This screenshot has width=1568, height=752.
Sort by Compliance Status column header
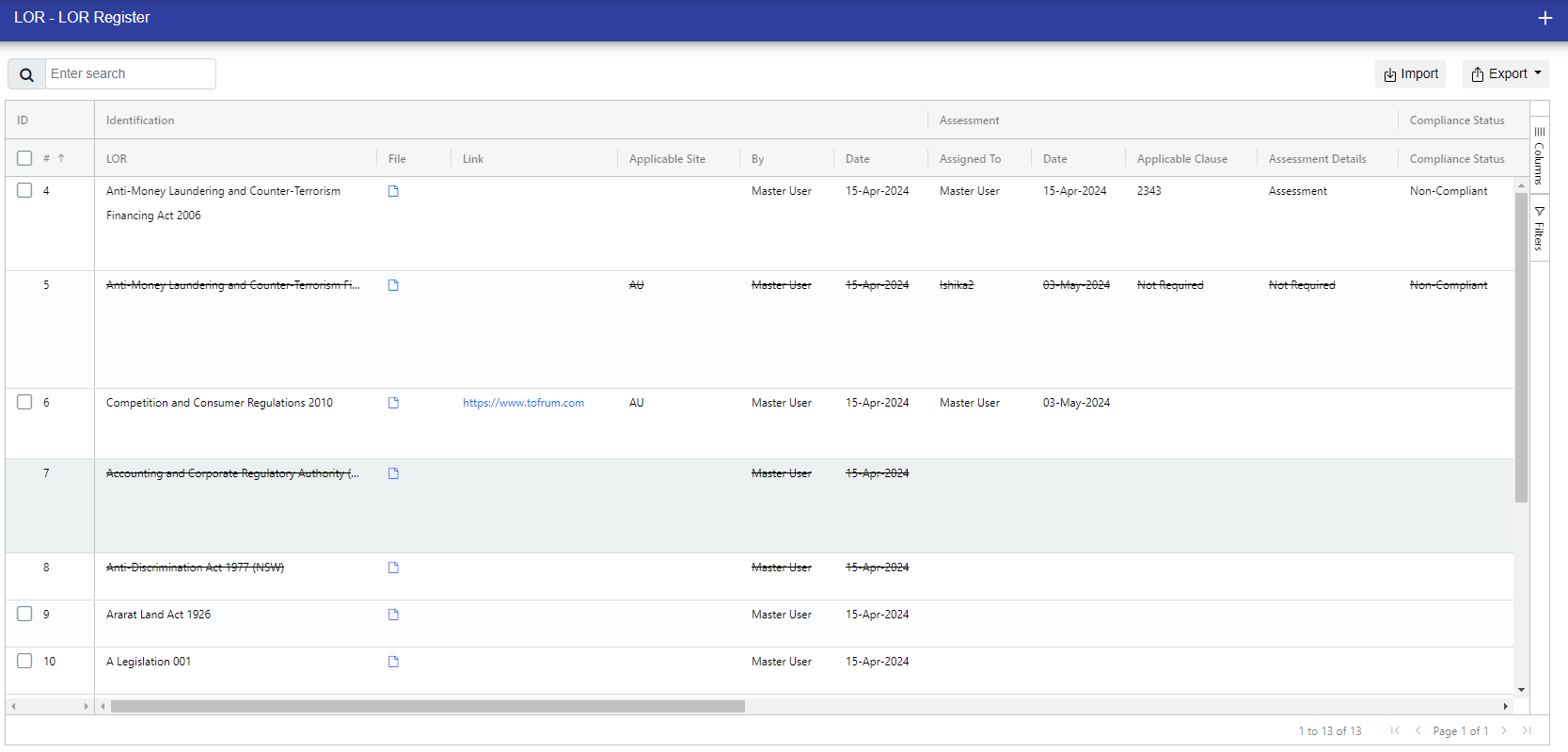click(1456, 159)
